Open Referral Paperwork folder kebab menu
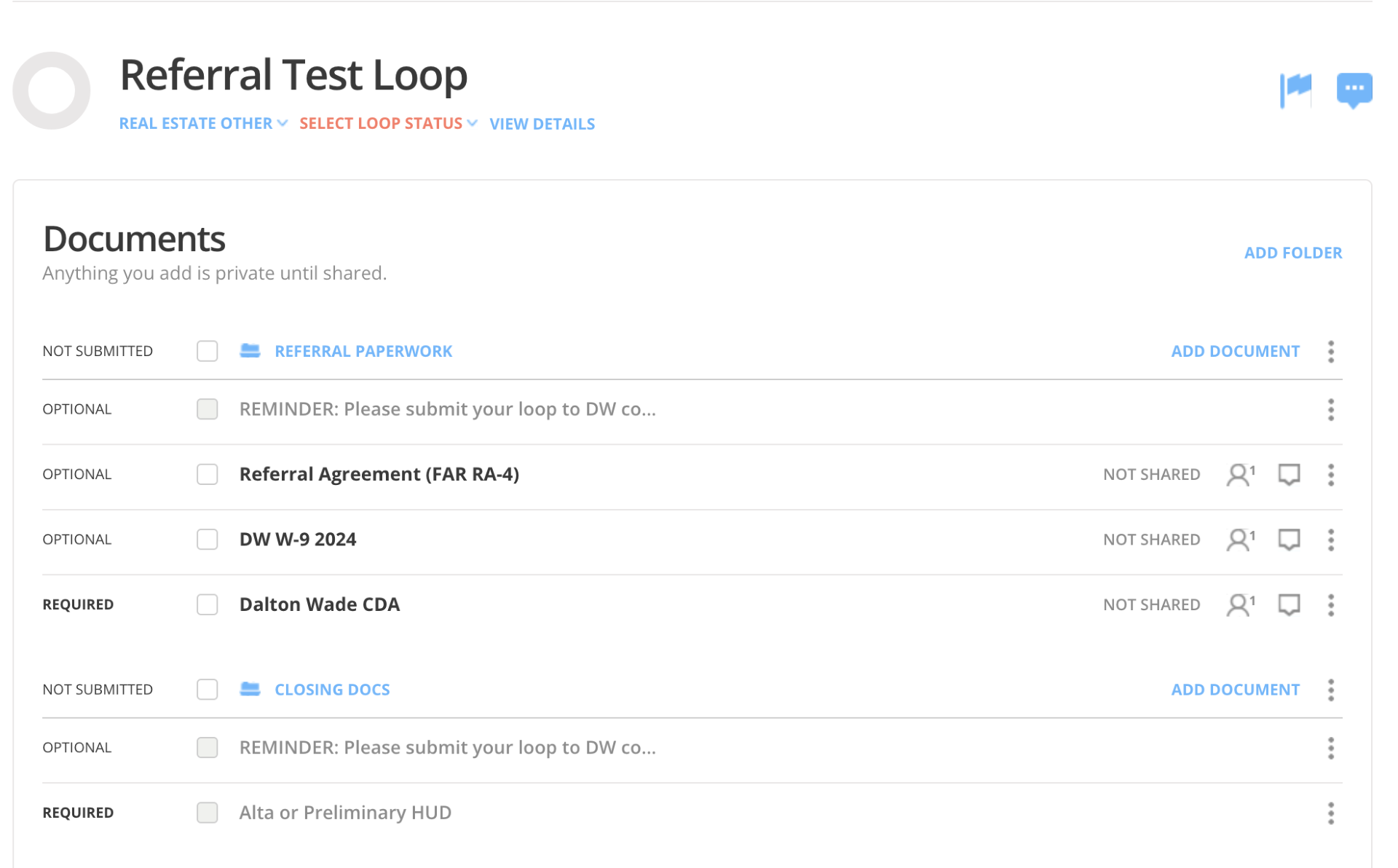 coord(1330,352)
